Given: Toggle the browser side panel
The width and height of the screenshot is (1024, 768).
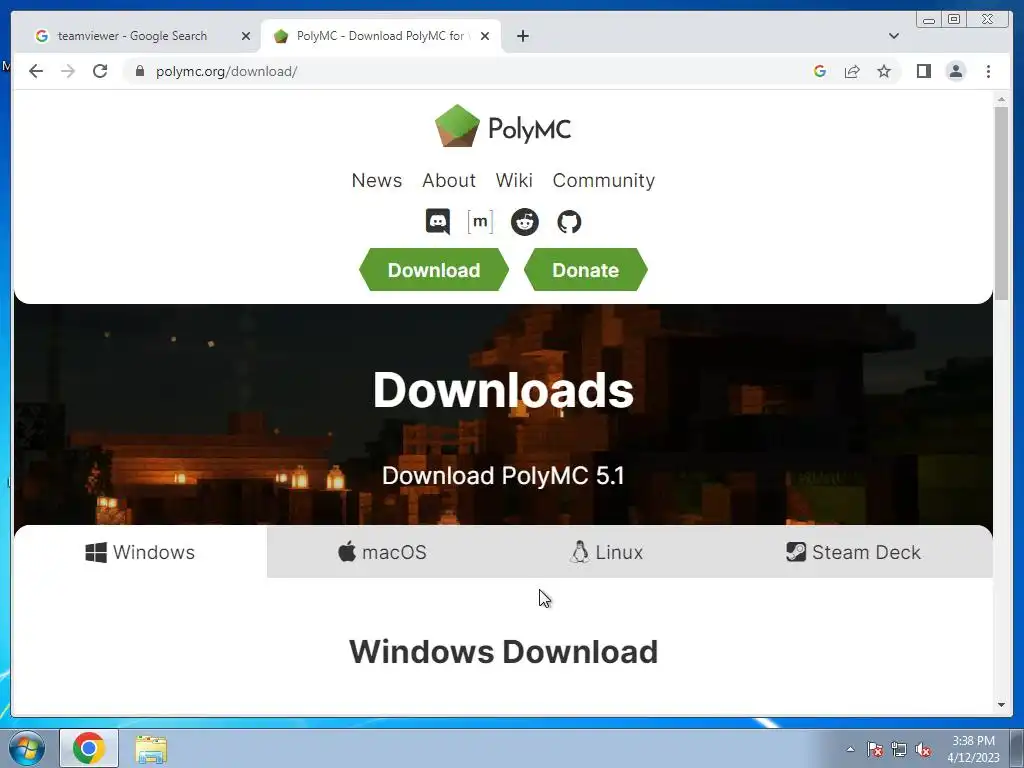Looking at the screenshot, I should coord(923,71).
